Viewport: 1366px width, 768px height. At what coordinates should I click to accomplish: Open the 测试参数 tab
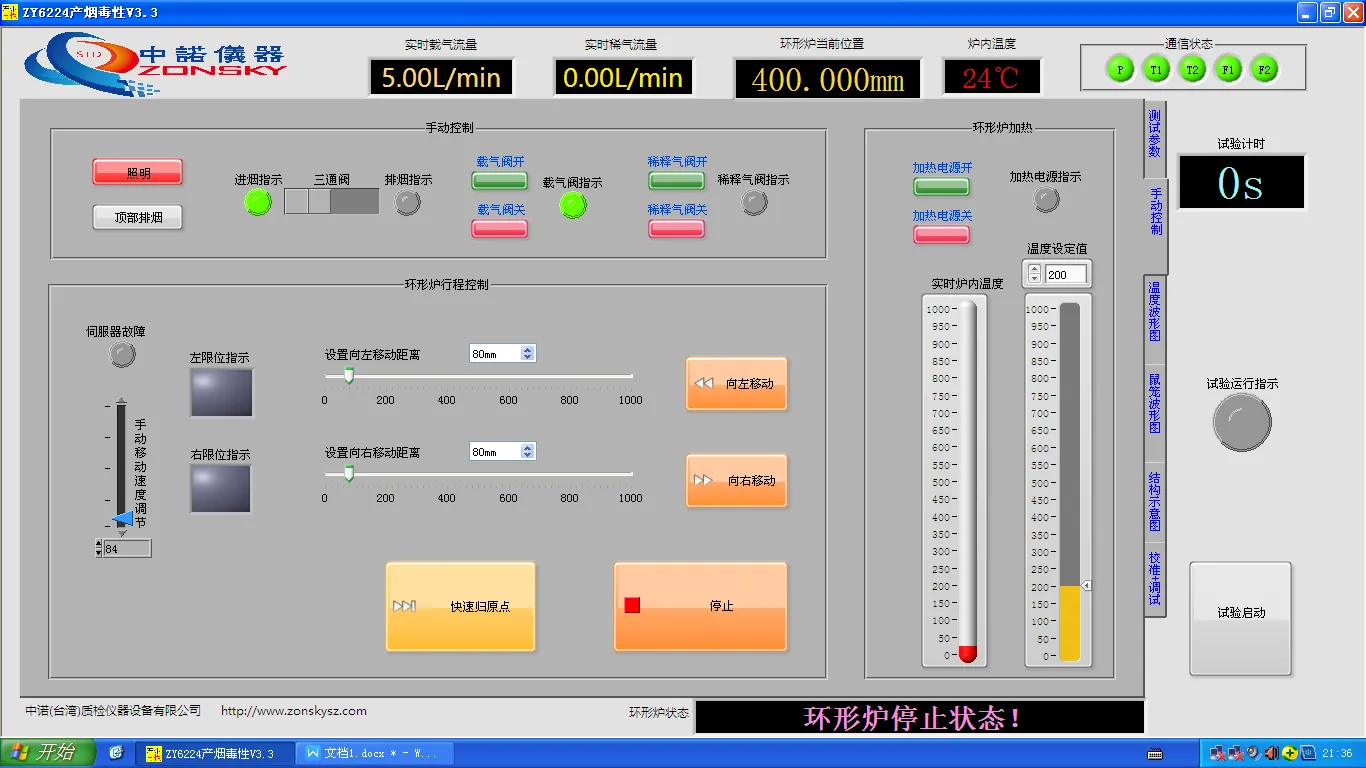pyautogui.click(x=1155, y=133)
